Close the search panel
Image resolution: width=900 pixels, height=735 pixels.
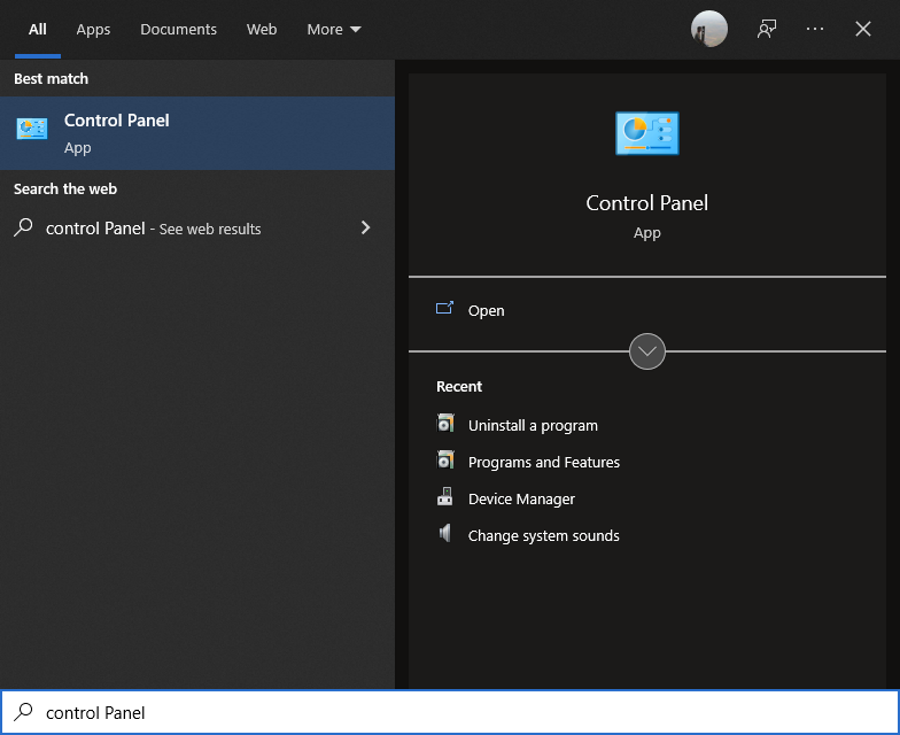[863, 29]
